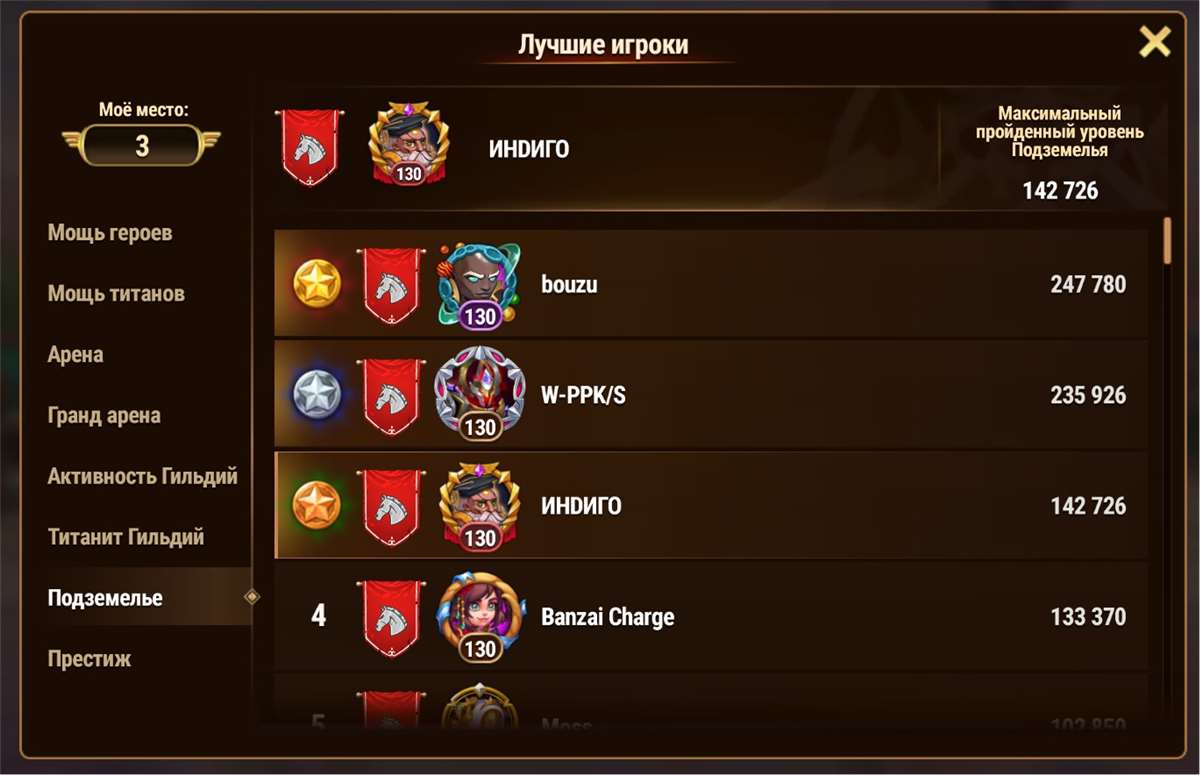Show the Гранд арена leaderboard
The width and height of the screenshot is (1200, 775).
[x=104, y=416]
